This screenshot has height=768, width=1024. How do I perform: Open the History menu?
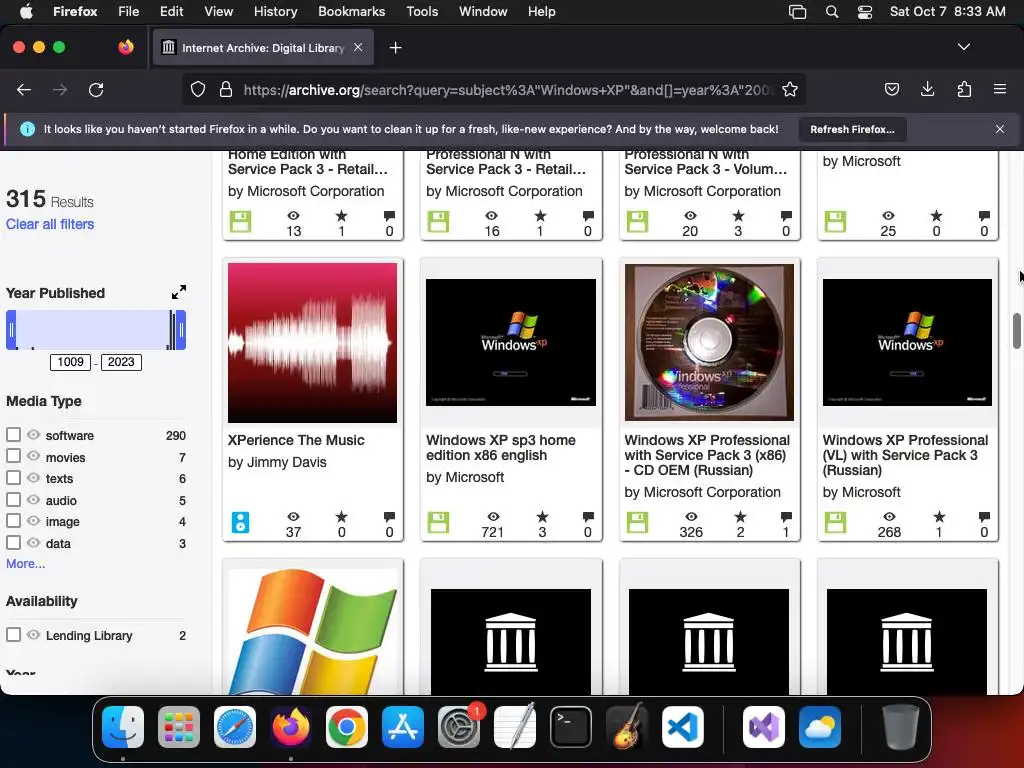pos(275,12)
